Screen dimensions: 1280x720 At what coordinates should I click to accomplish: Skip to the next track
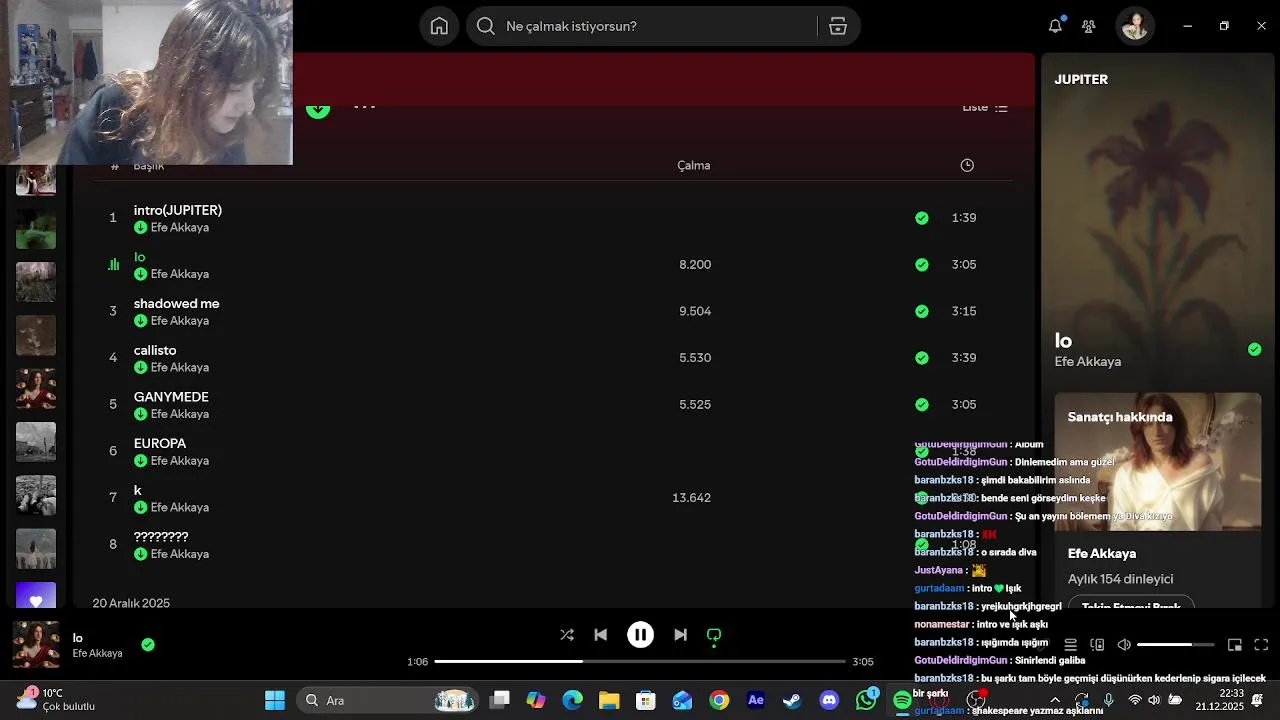coord(680,635)
